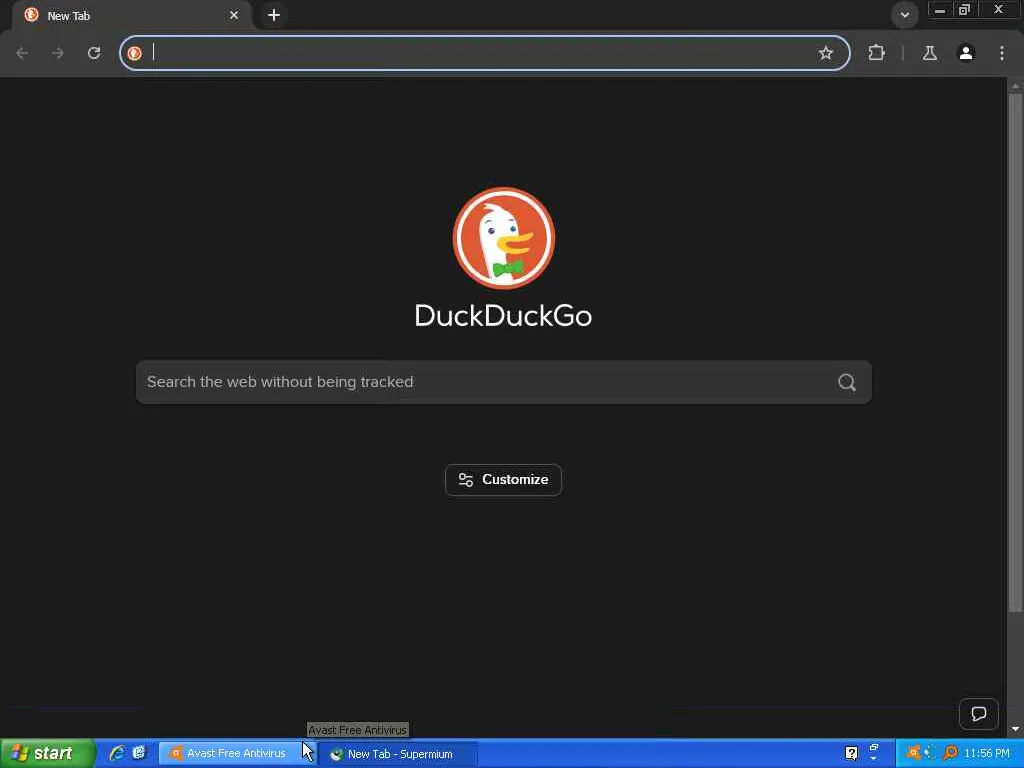Click the Avast orange system tray icon
This screenshot has height=768, width=1024.
(x=914, y=753)
